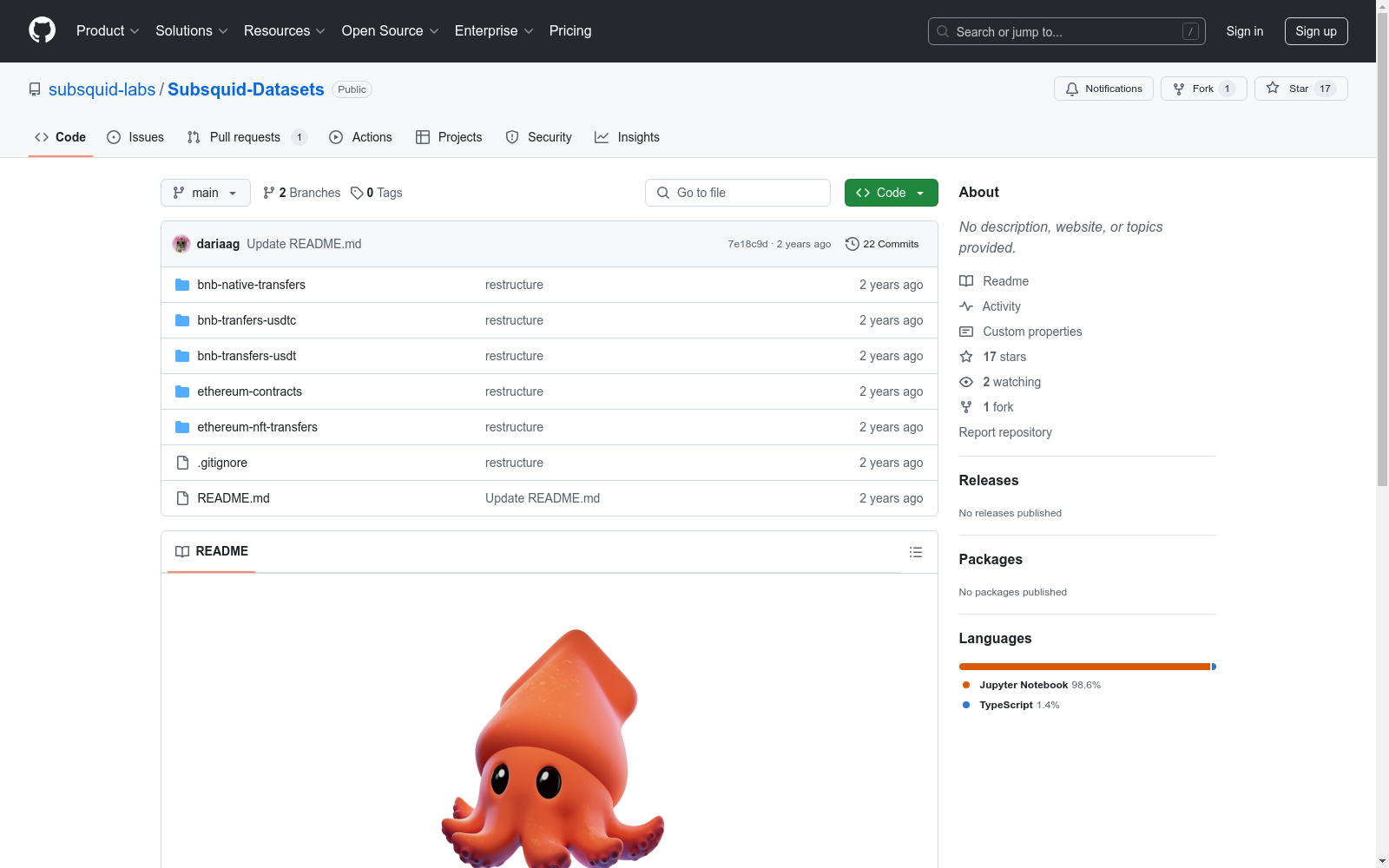Click the Readme book icon in About

coord(966,281)
